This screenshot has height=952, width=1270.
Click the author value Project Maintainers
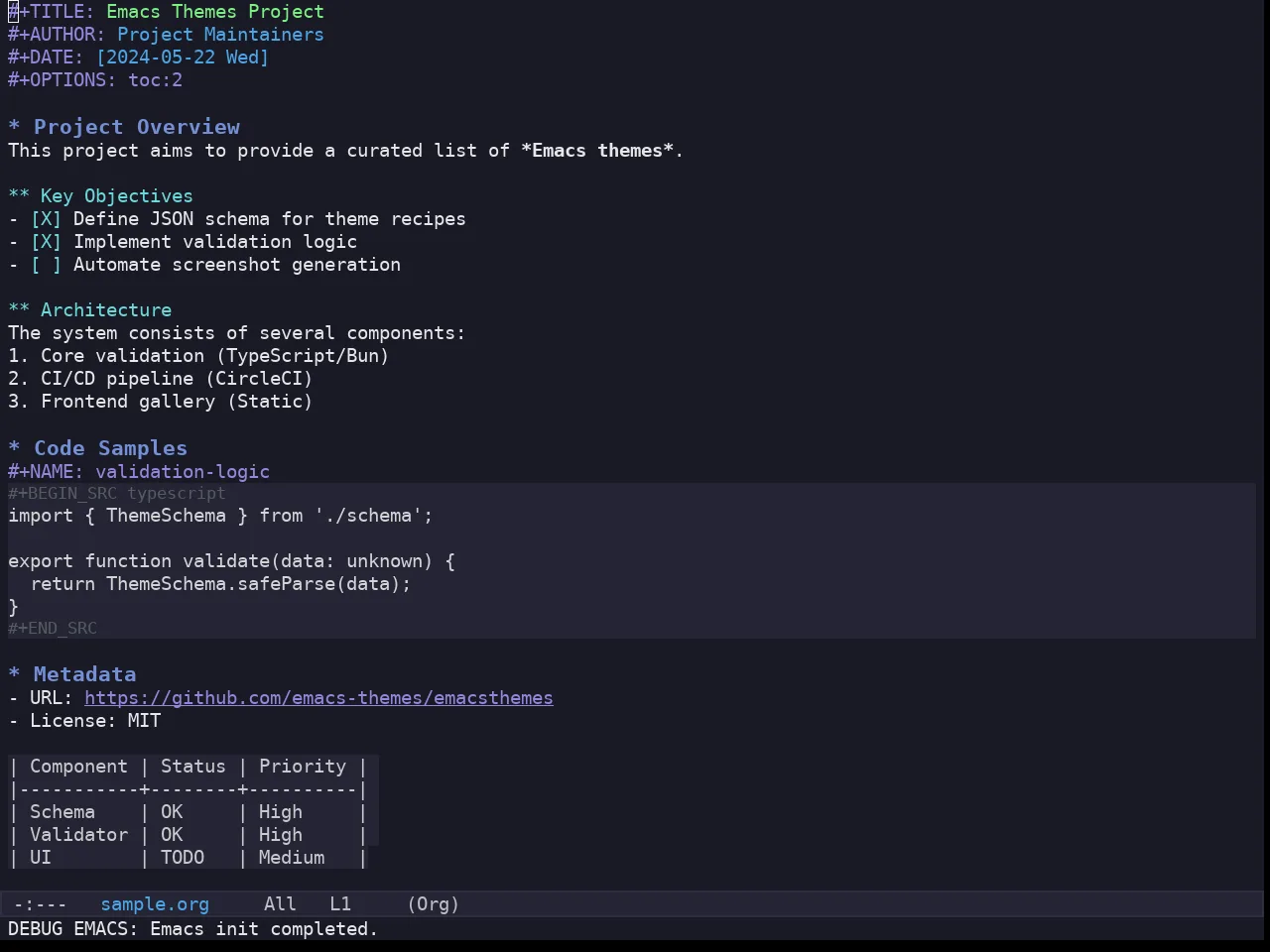pyautogui.click(x=220, y=35)
